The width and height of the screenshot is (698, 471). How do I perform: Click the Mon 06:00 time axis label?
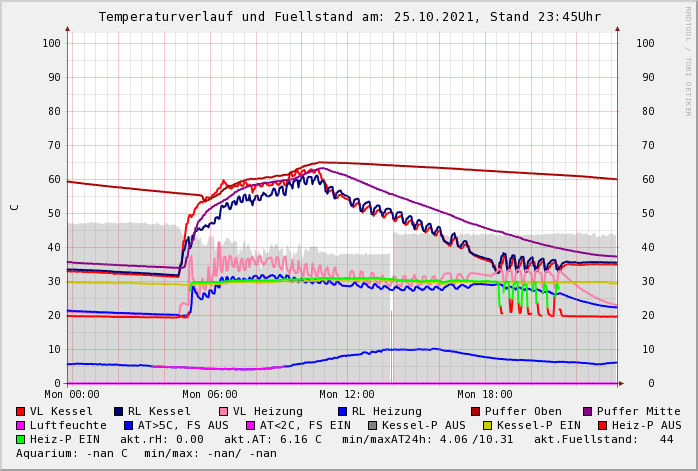click(x=210, y=395)
